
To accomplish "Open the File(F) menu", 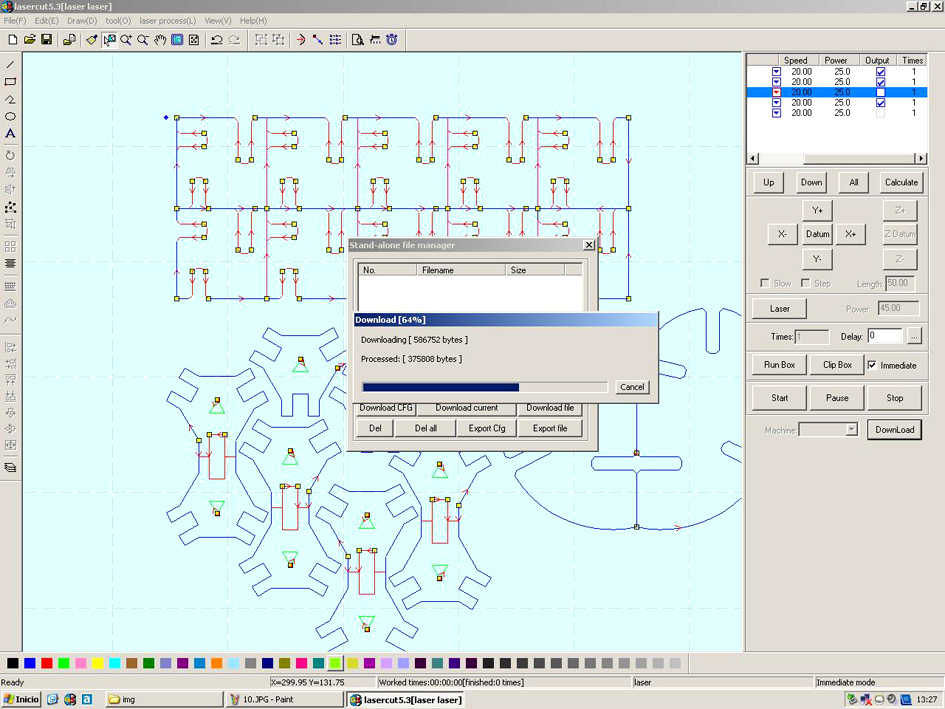I will 15,20.
